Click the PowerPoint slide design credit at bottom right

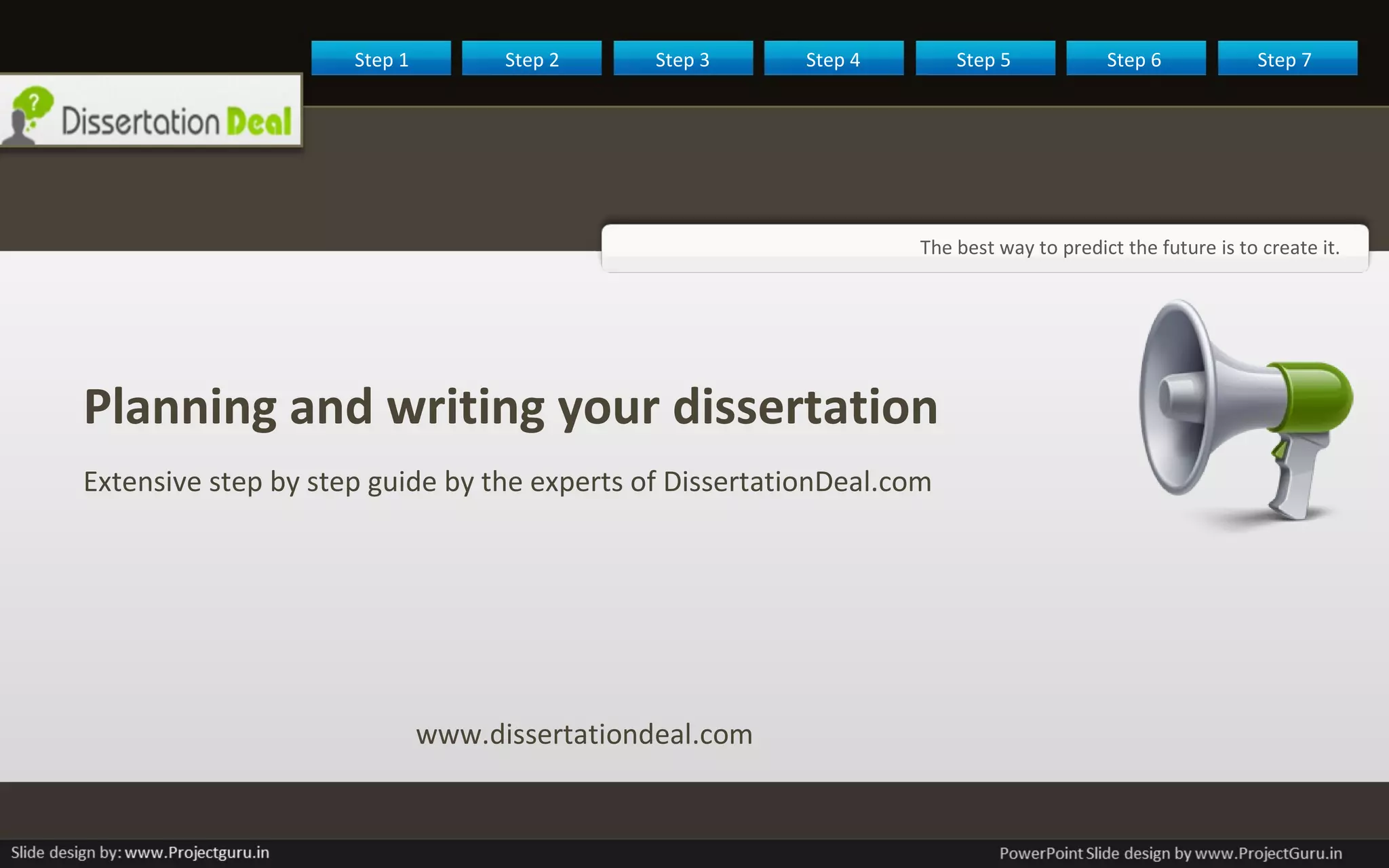[1170, 853]
